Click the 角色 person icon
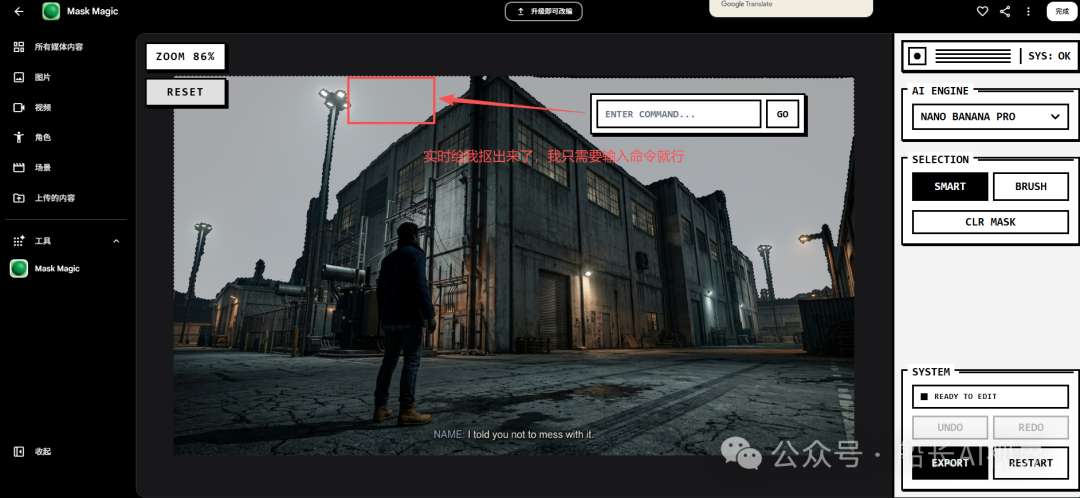 pos(19,137)
